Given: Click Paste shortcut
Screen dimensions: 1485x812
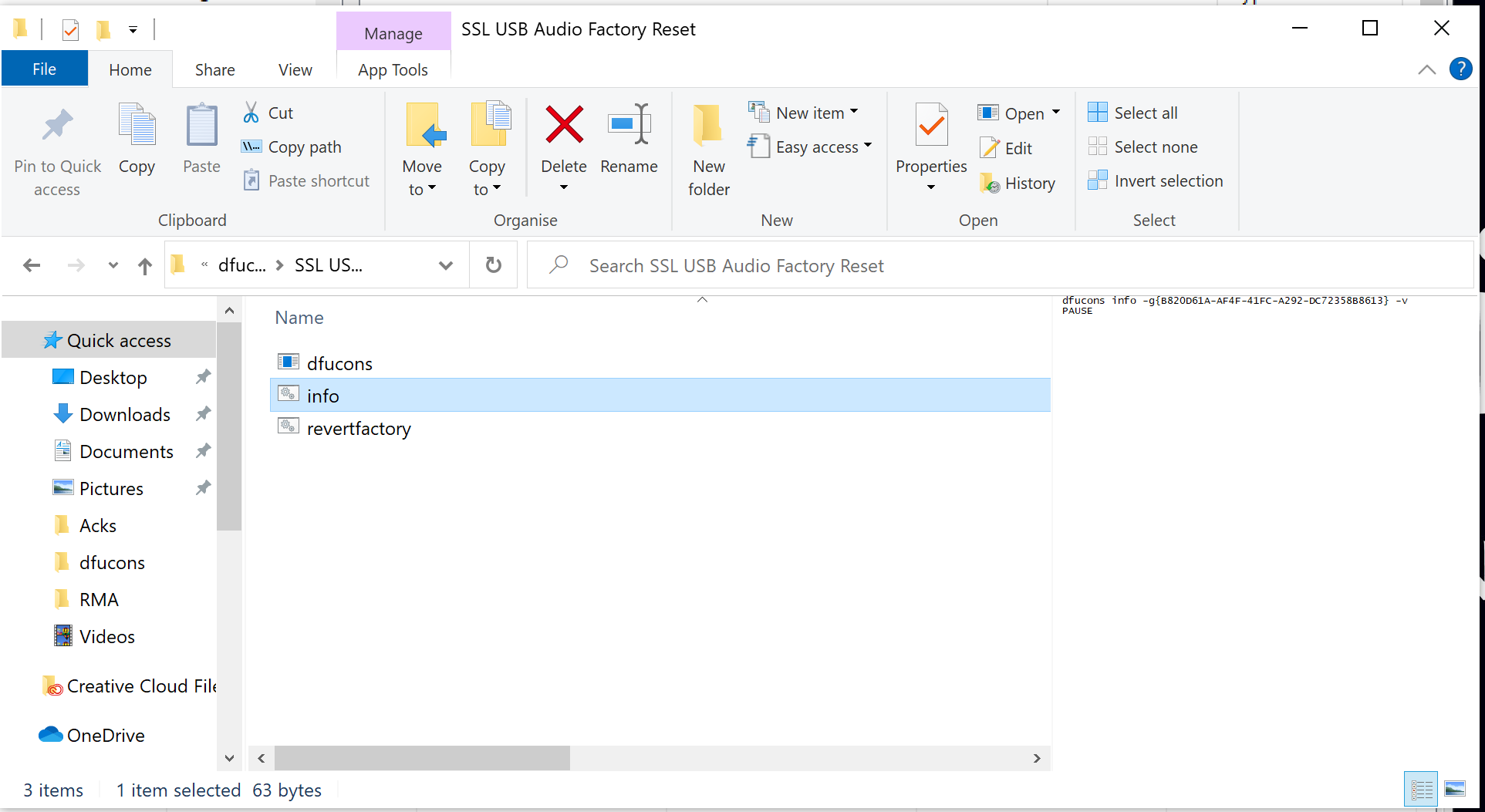Looking at the screenshot, I should (306, 180).
